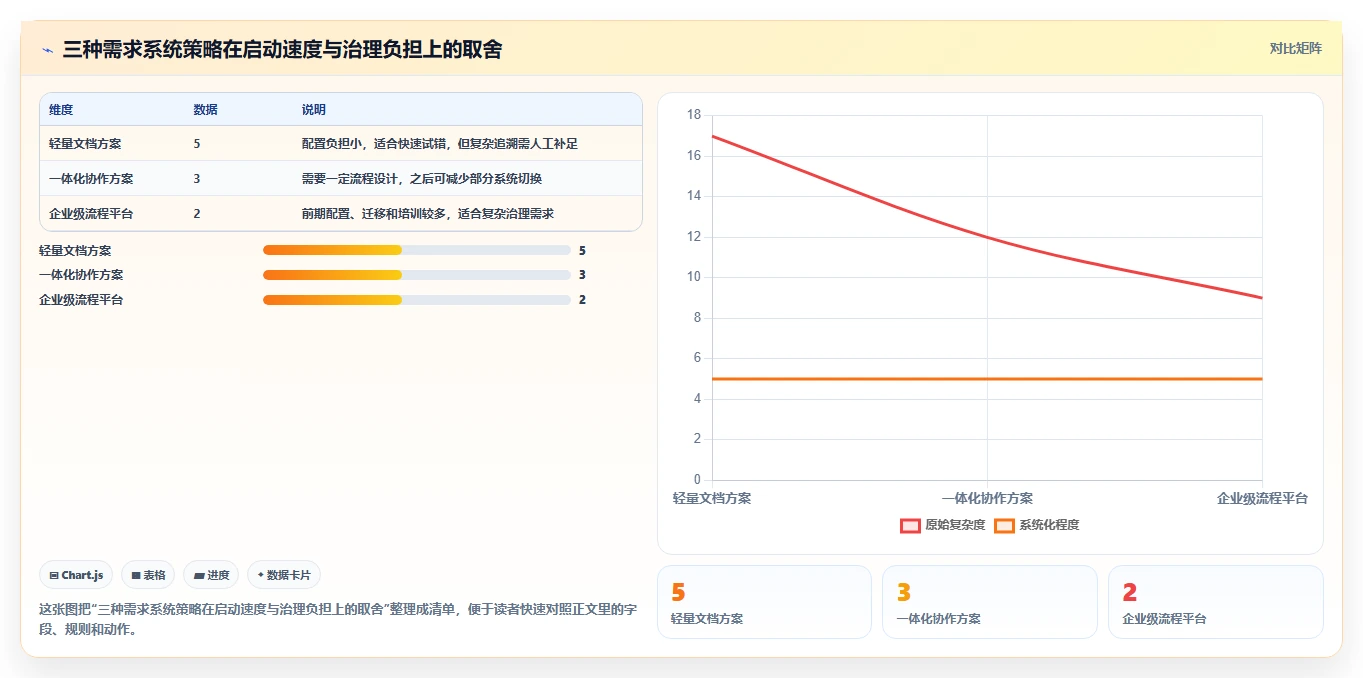Click the 企业级流程平台 x-axis chart label
This screenshot has width=1363, height=678.
(1262, 498)
